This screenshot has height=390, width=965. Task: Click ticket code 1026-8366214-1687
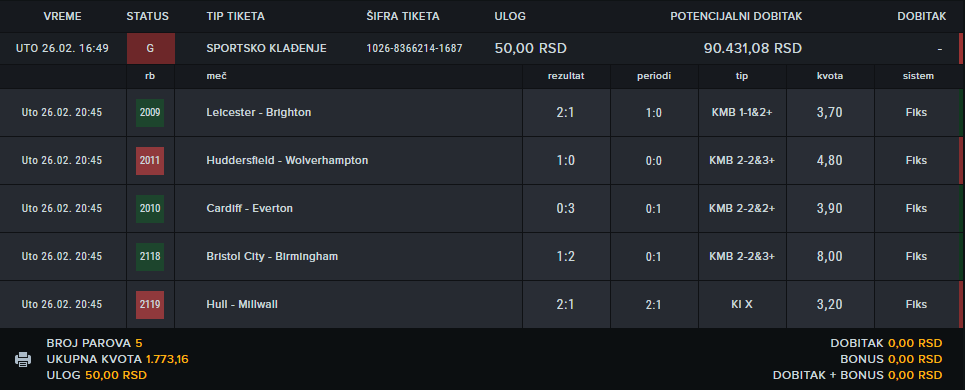414,49
